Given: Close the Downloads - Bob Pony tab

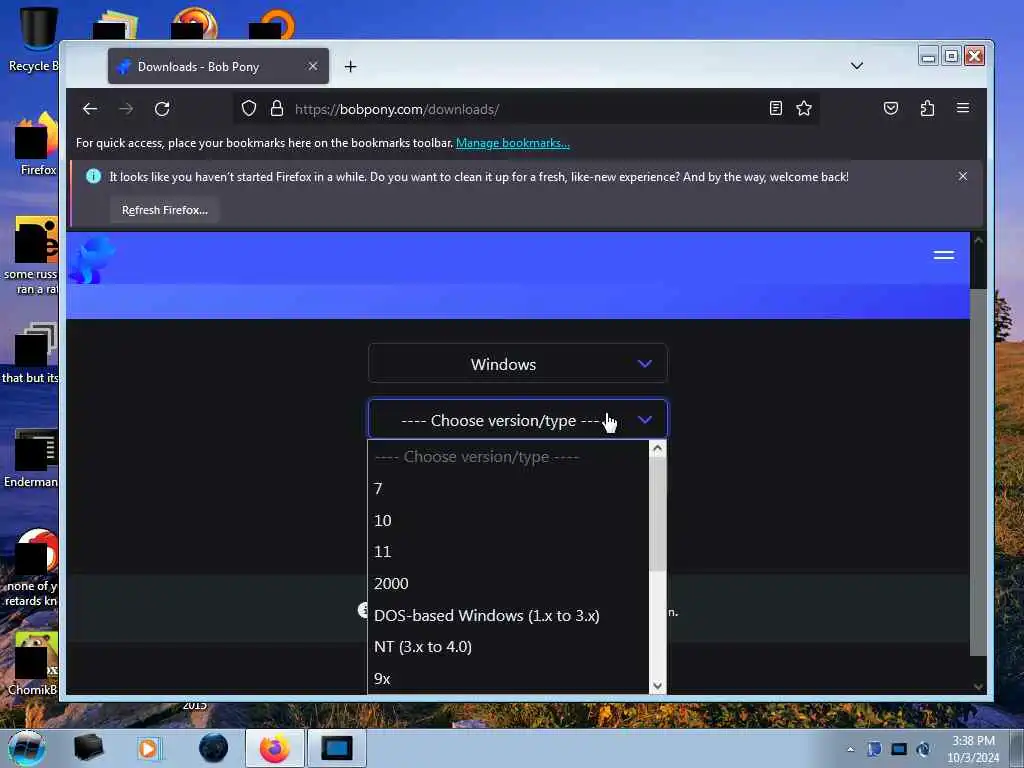Looking at the screenshot, I should [313, 66].
